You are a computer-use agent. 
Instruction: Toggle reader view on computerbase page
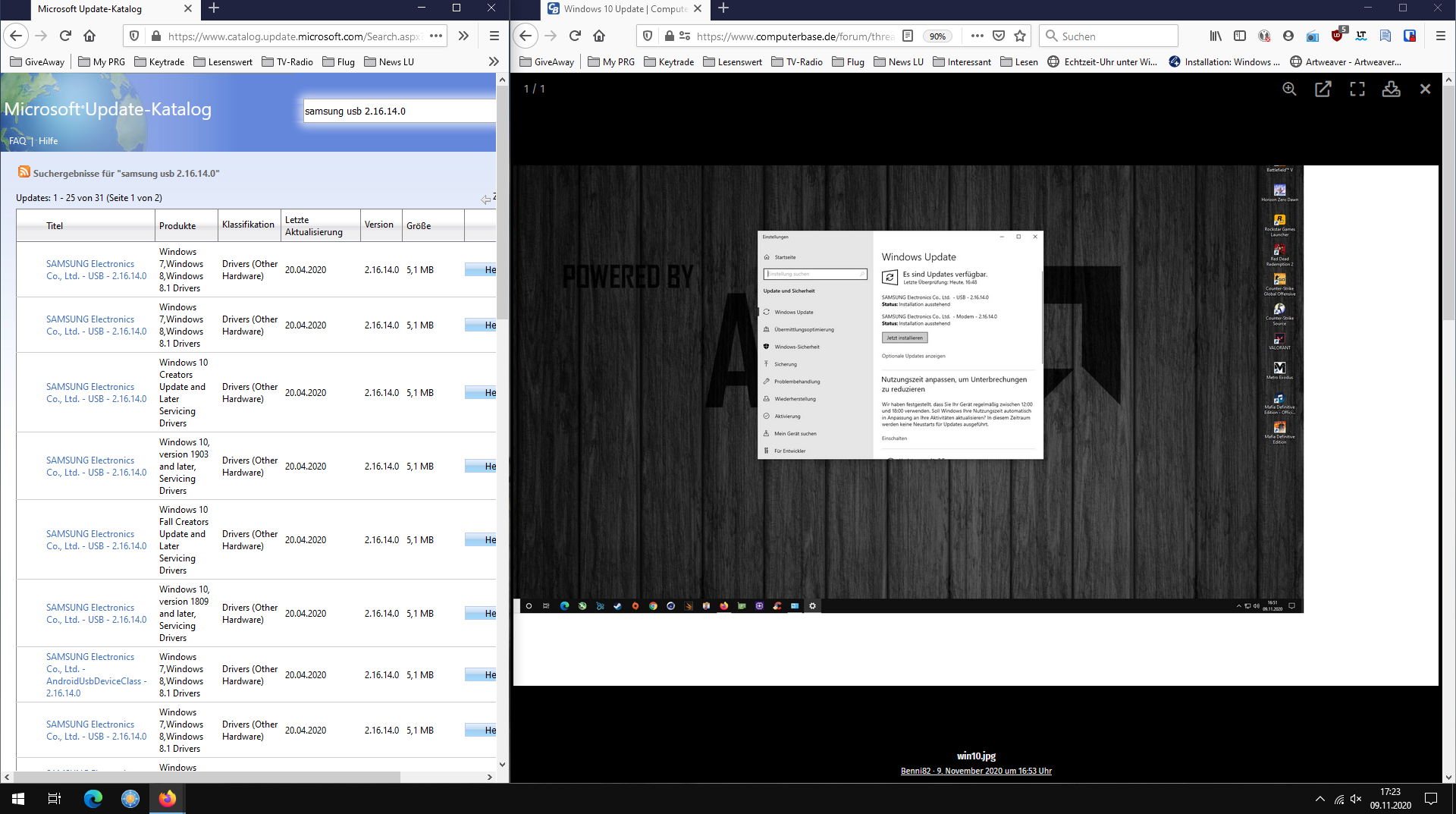click(x=908, y=36)
